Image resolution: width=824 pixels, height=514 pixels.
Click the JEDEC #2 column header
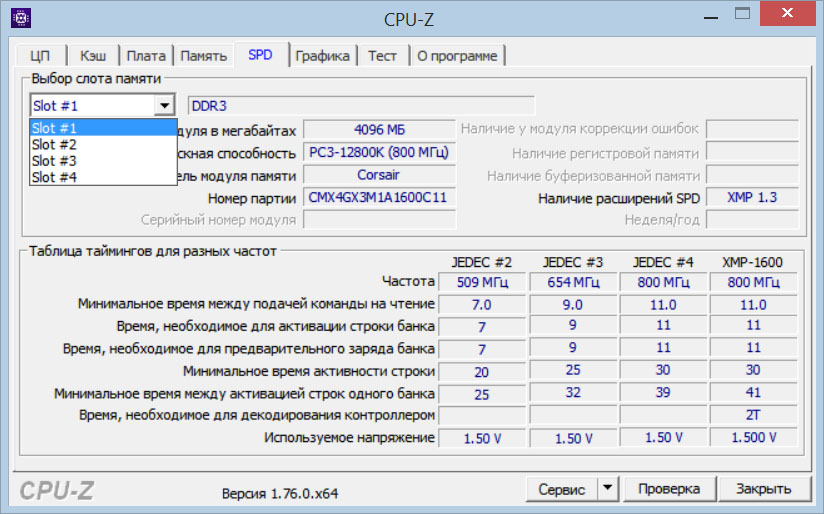point(481,262)
